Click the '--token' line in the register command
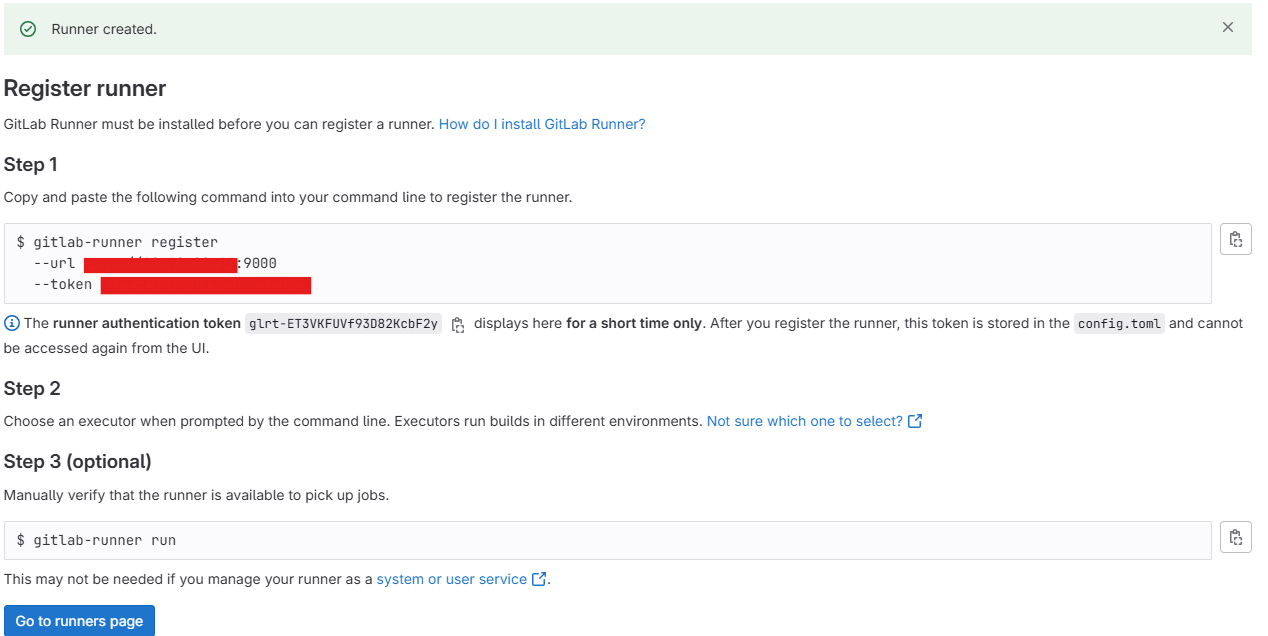The width and height of the screenshot is (1268, 636). tap(172, 285)
